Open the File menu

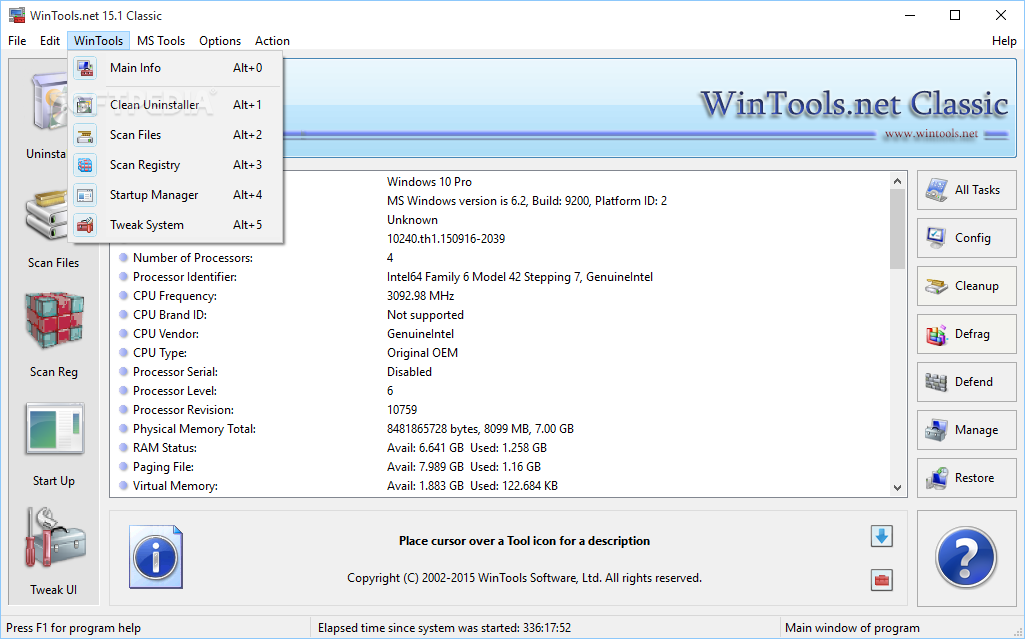[x=17, y=41]
